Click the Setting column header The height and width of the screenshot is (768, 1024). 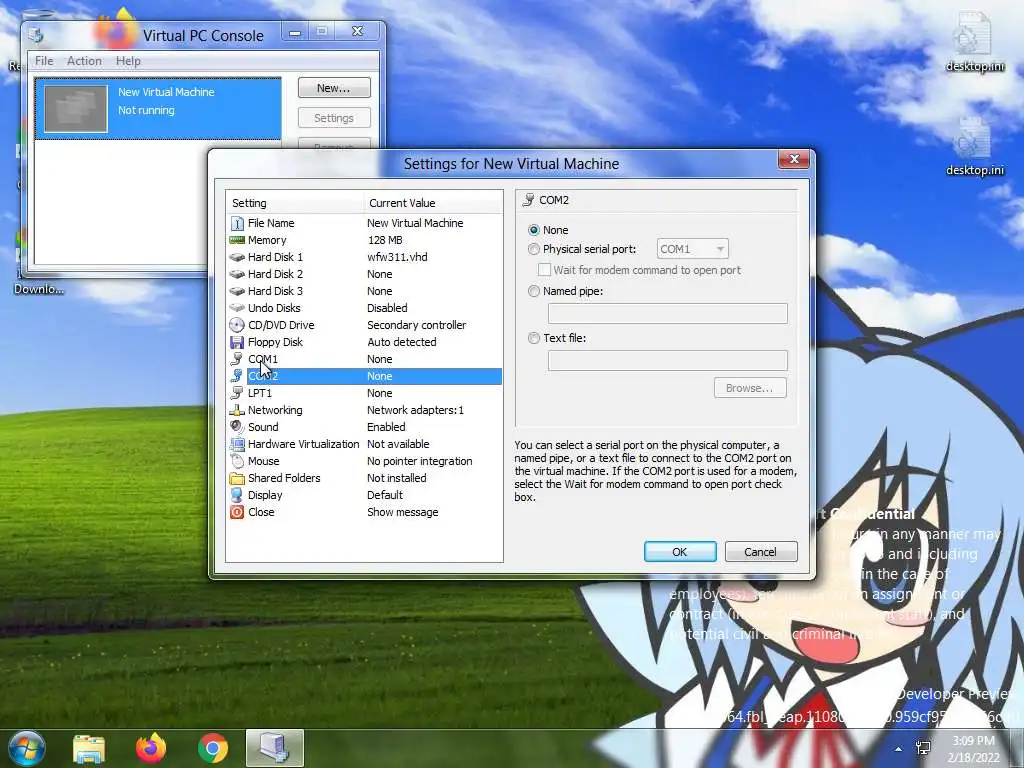pyautogui.click(x=295, y=203)
